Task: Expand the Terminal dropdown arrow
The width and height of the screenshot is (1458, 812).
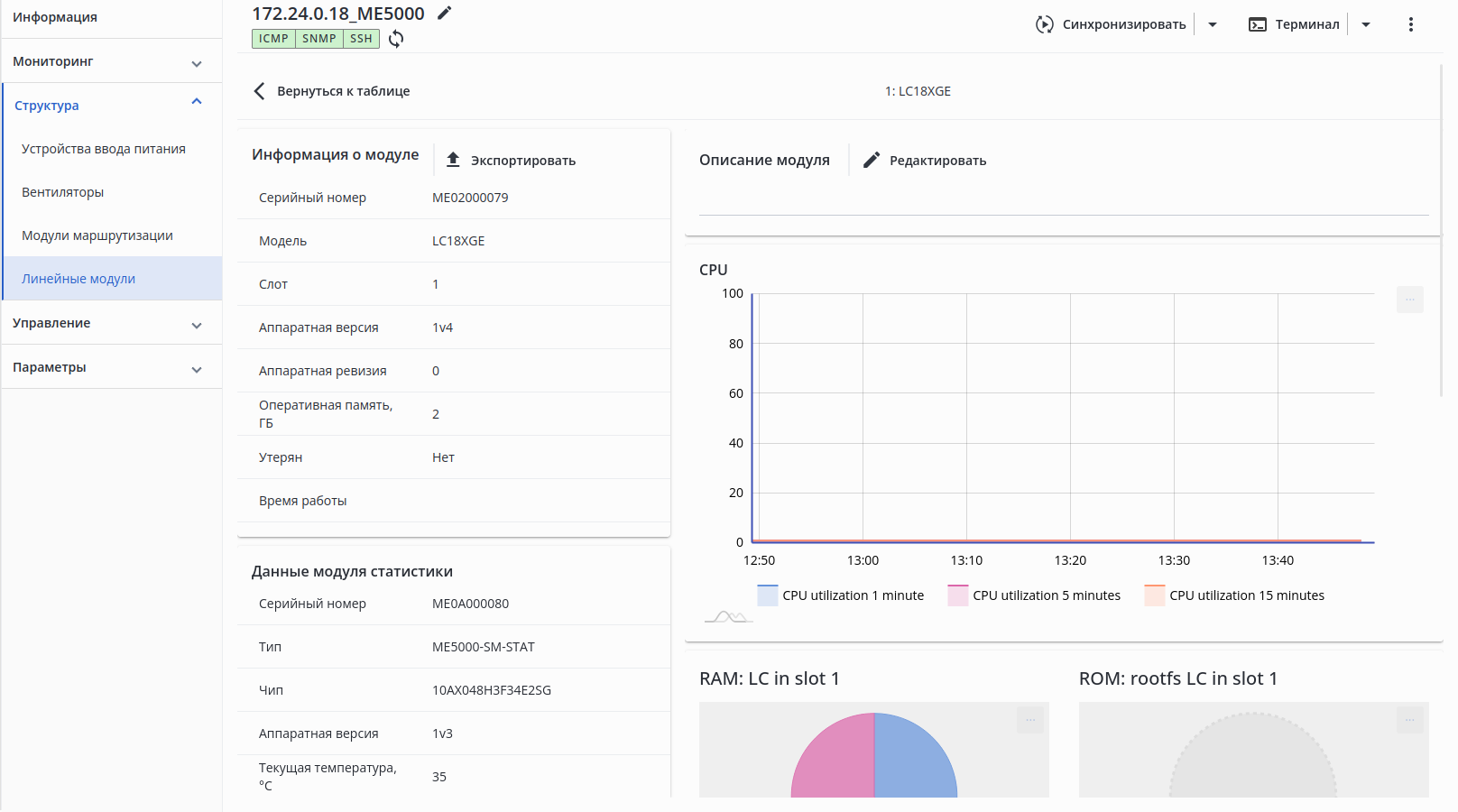Action: pos(1366,24)
